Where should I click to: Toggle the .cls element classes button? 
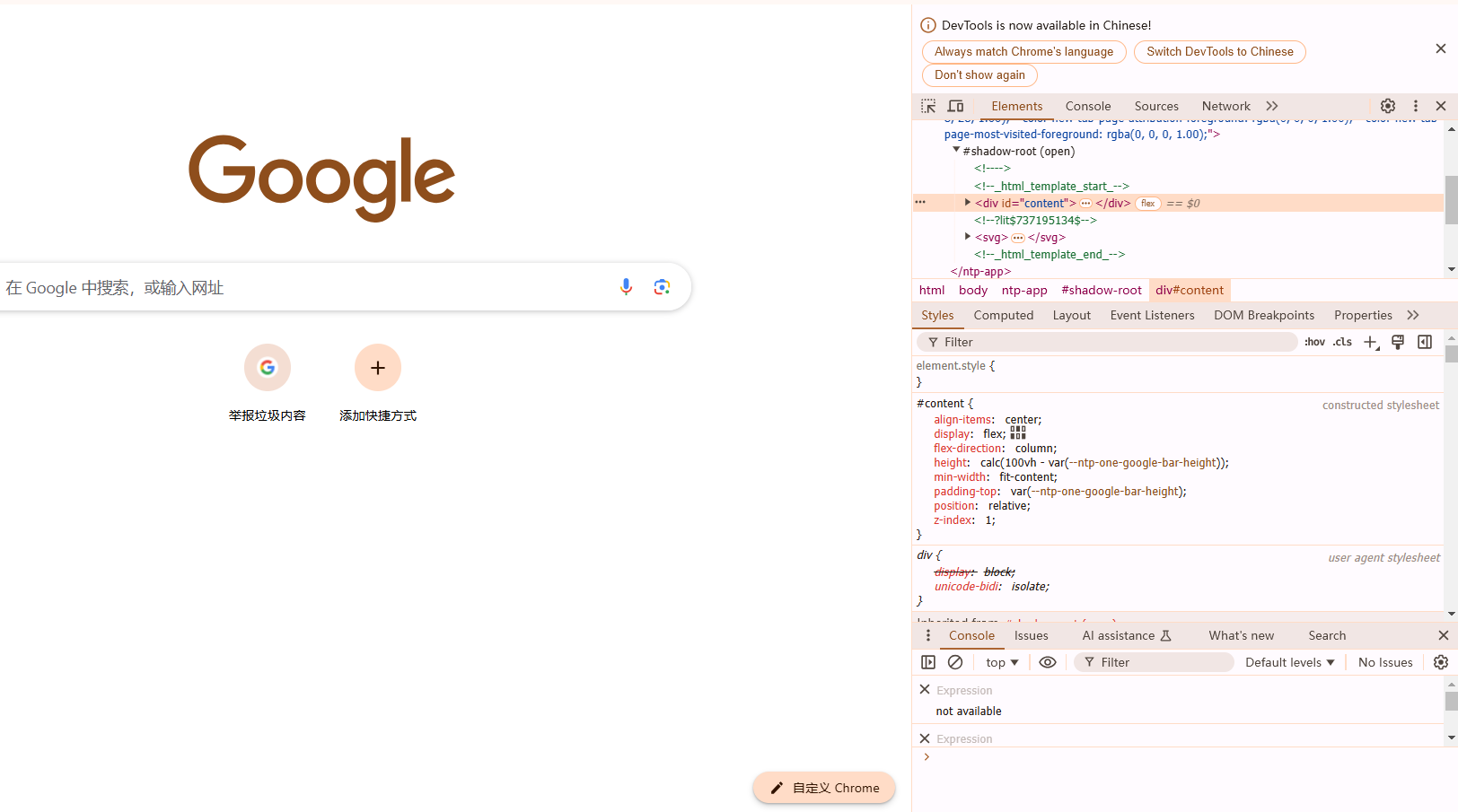pos(1342,342)
